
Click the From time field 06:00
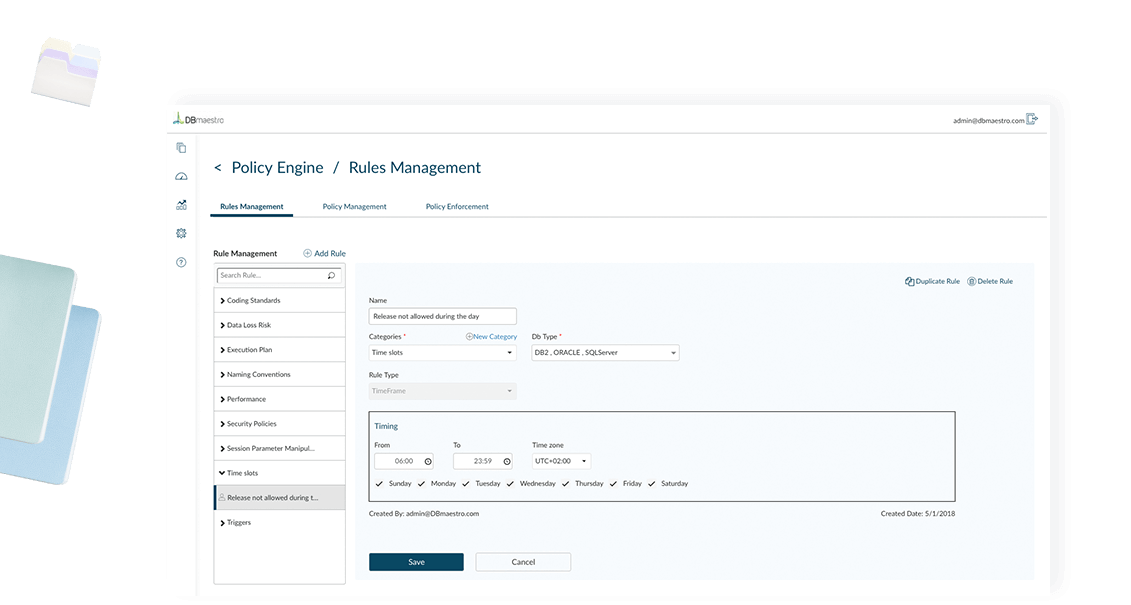pyautogui.click(x=404, y=461)
